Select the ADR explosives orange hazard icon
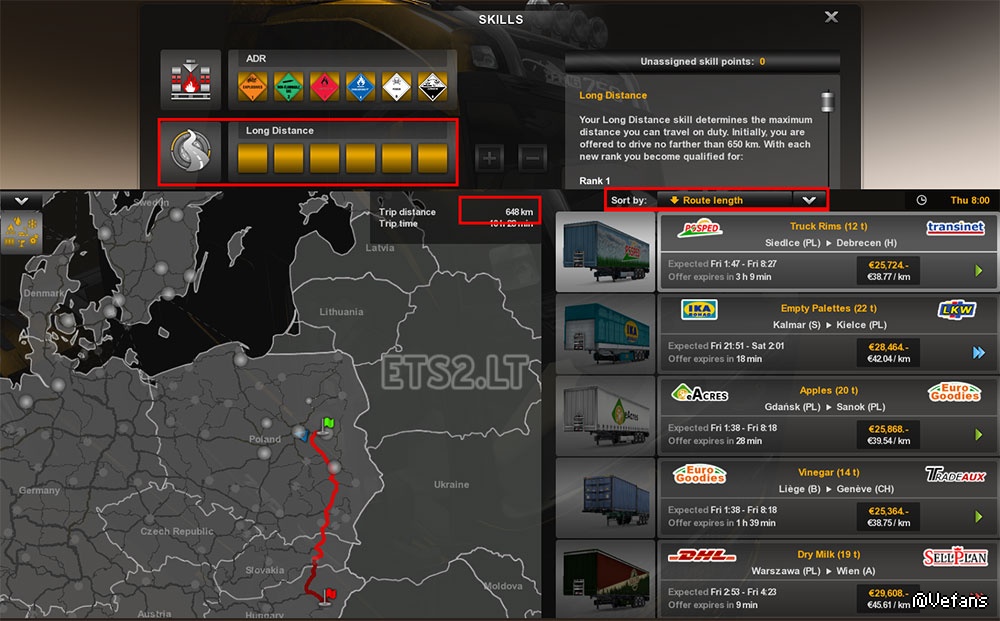1000x621 pixels. tap(253, 86)
